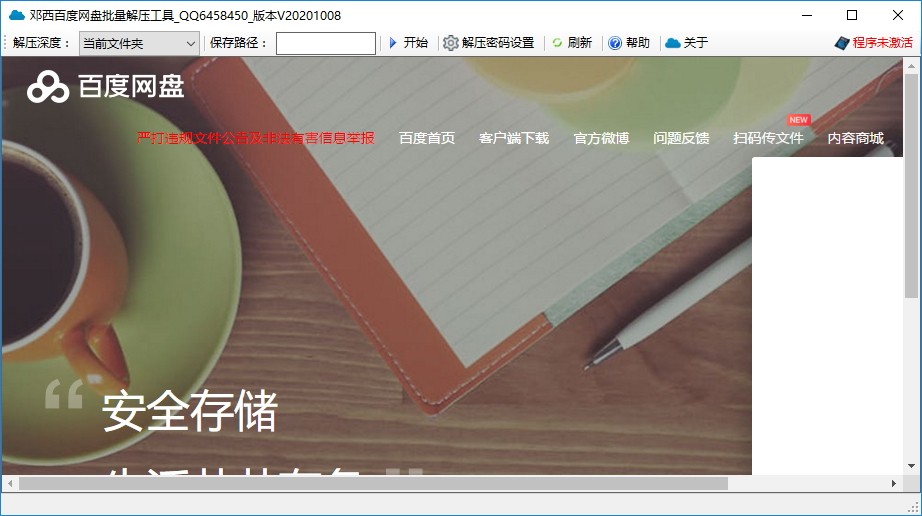Click the vertical scrollbar up arrow

click(x=911, y=66)
